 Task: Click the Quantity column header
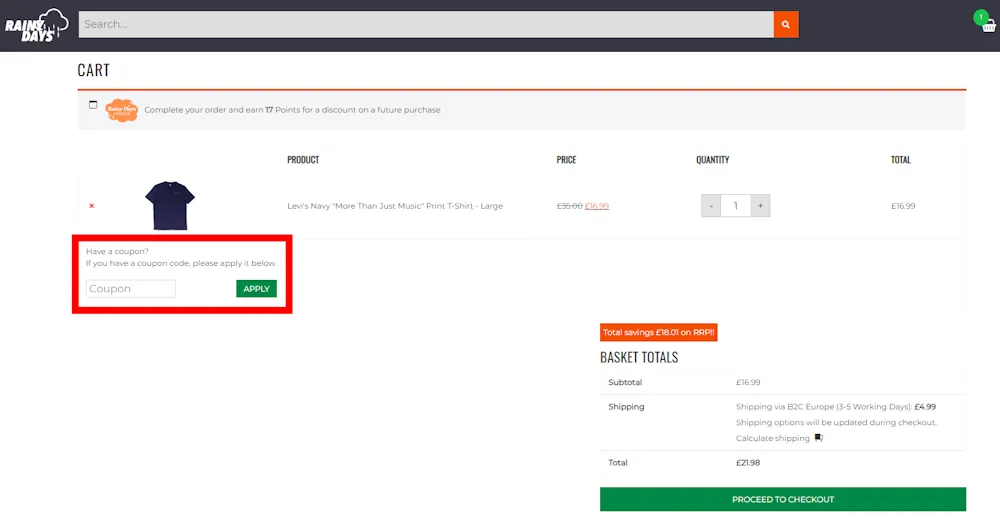[x=712, y=160]
